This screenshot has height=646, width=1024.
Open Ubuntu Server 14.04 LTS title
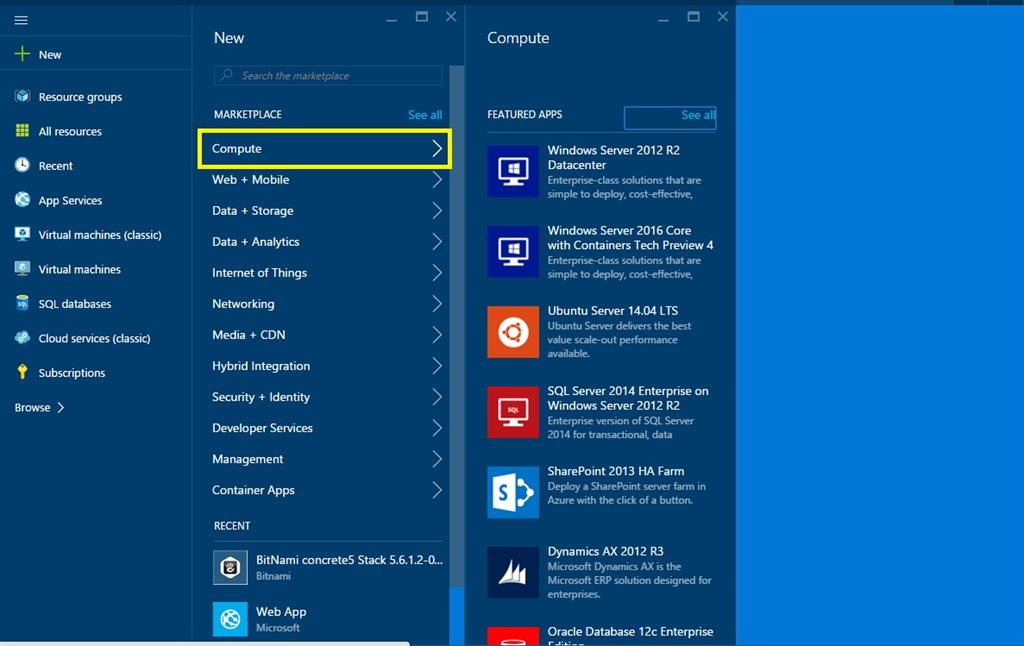click(x=613, y=311)
